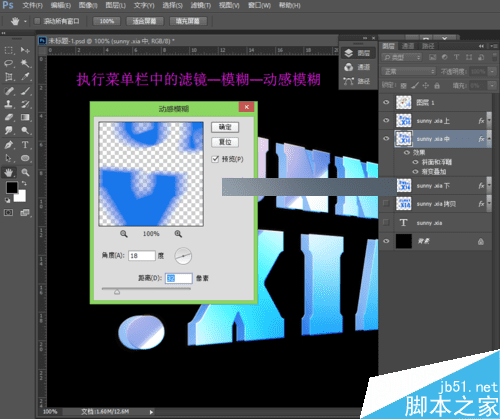Select the Brush tool
Image resolution: width=500 pixels, height=419 pixels.
(x=25, y=91)
